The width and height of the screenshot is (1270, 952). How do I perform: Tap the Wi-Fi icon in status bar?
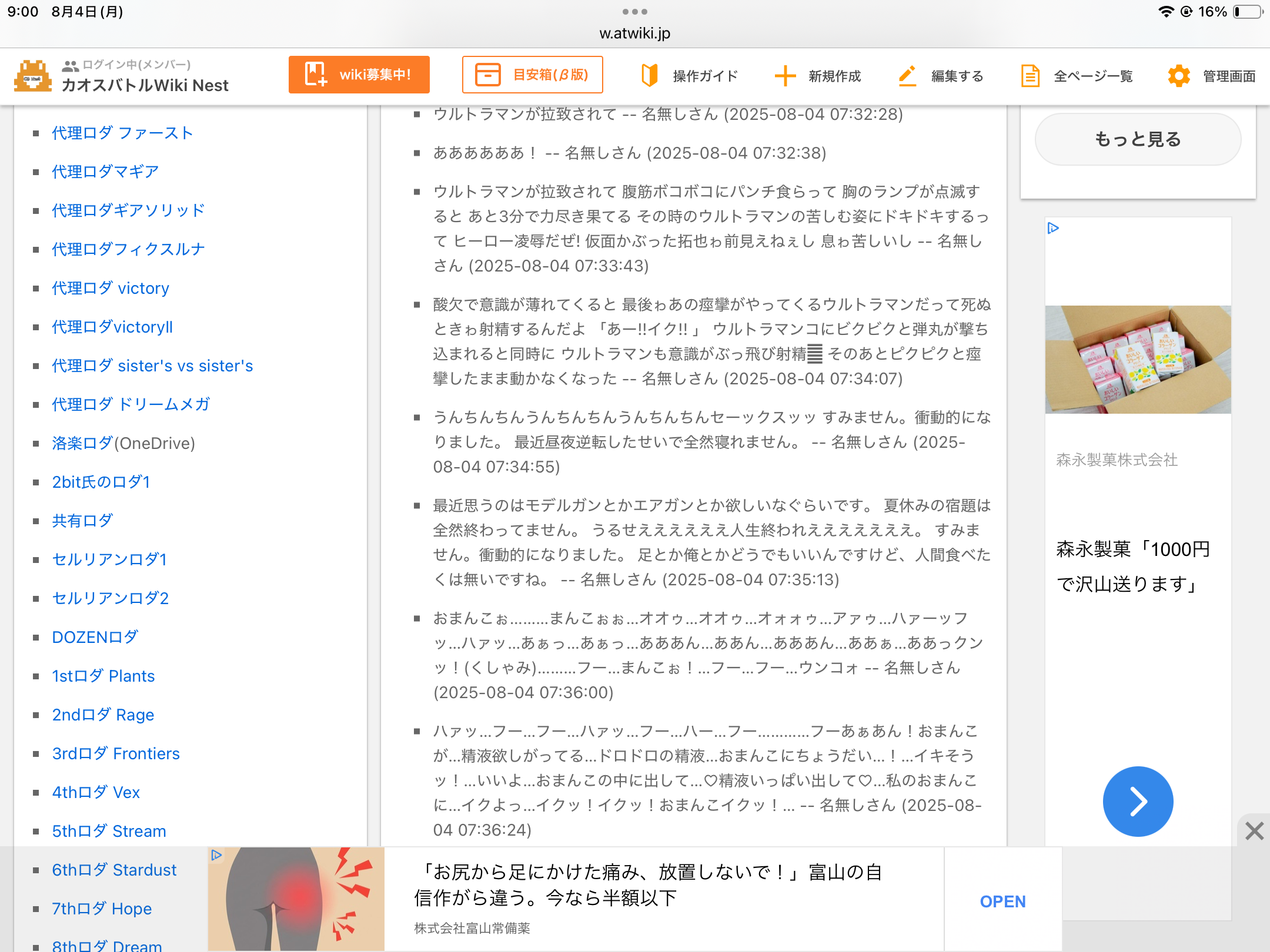pyautogui.click(x=1165, y=12)
